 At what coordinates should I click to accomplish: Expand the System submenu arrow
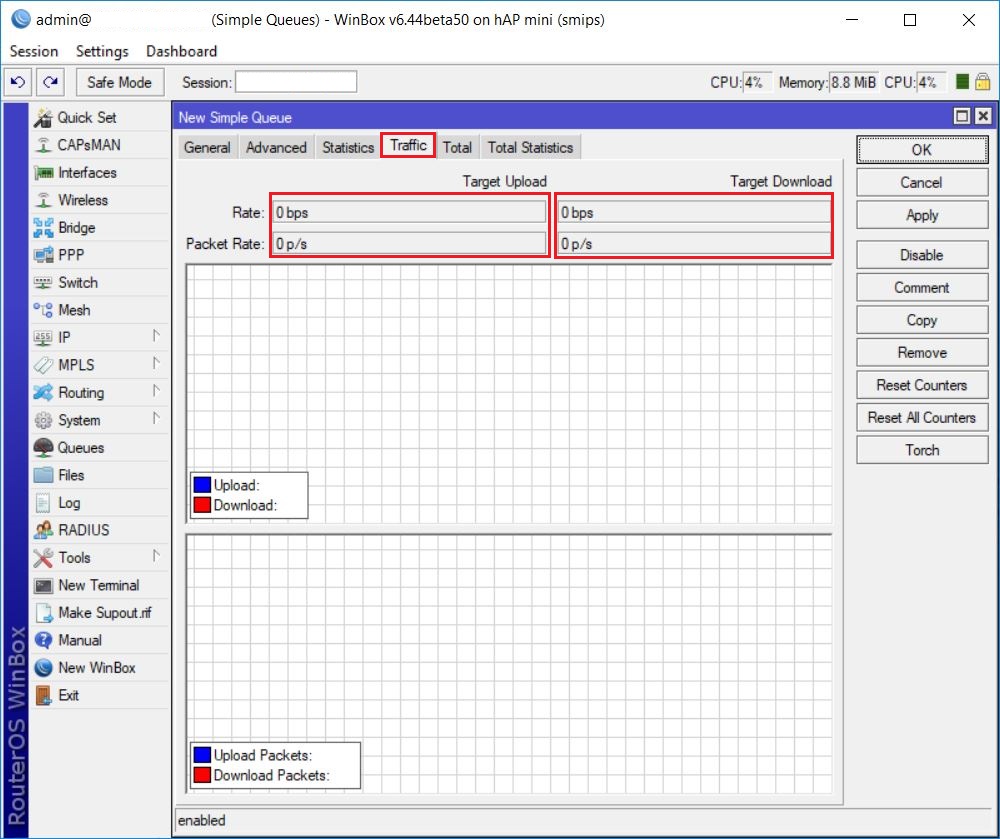[x=156, y=418]
